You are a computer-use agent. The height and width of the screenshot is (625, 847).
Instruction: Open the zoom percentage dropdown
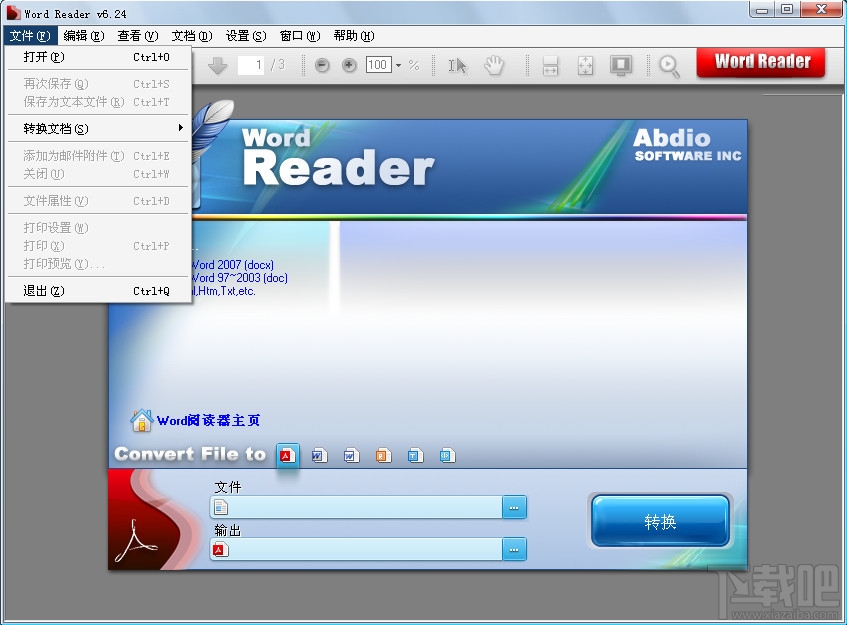[x=397, y=65]
